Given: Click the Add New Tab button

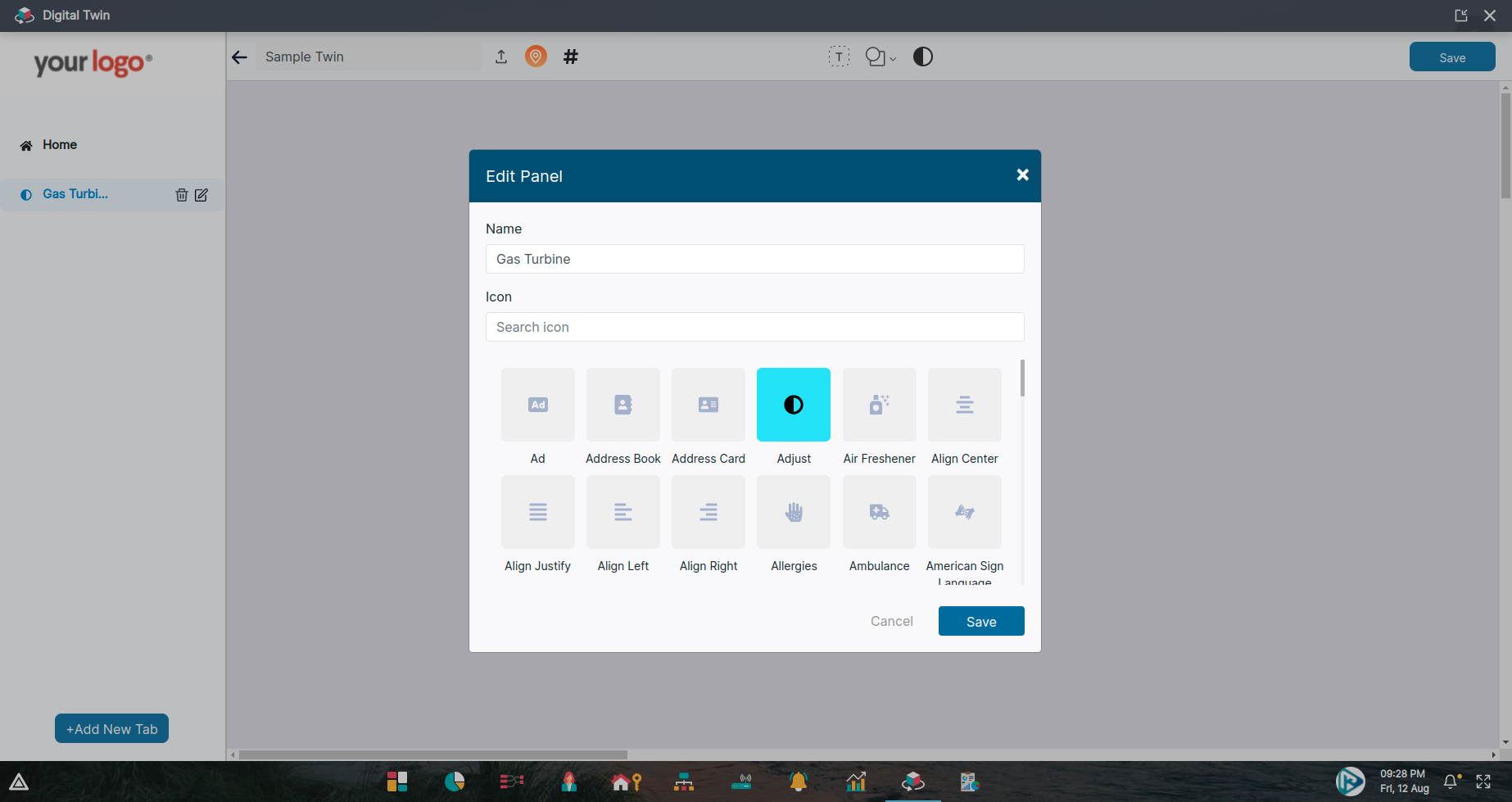Looking at the screenshot, I should point(111,728).
